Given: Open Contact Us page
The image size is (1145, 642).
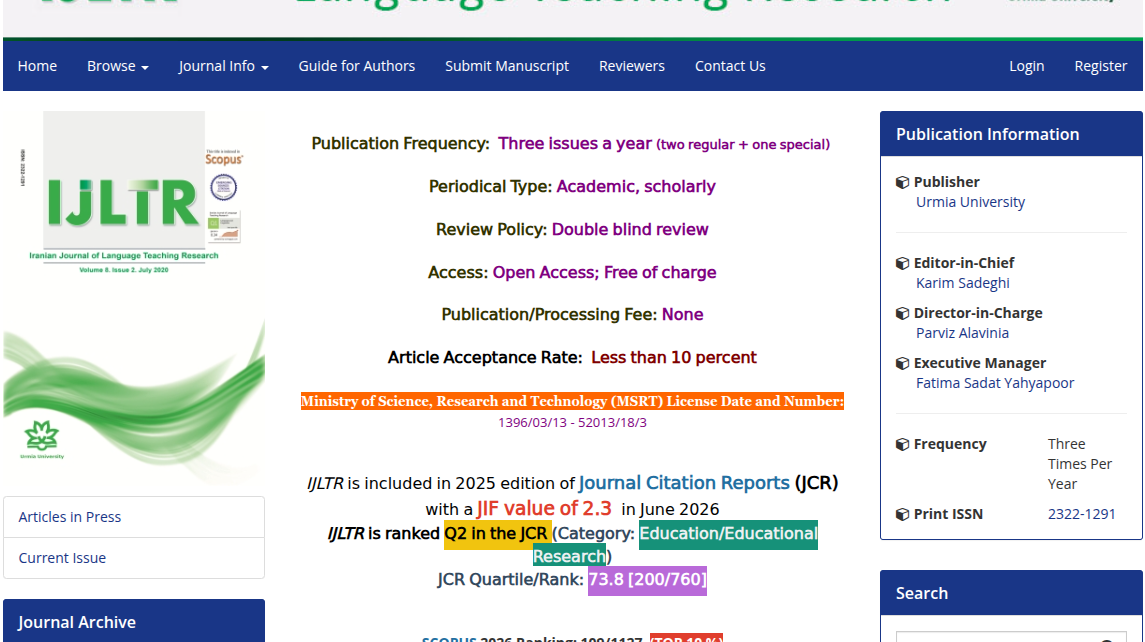Looking at the screenshot, I should (730, 66).
